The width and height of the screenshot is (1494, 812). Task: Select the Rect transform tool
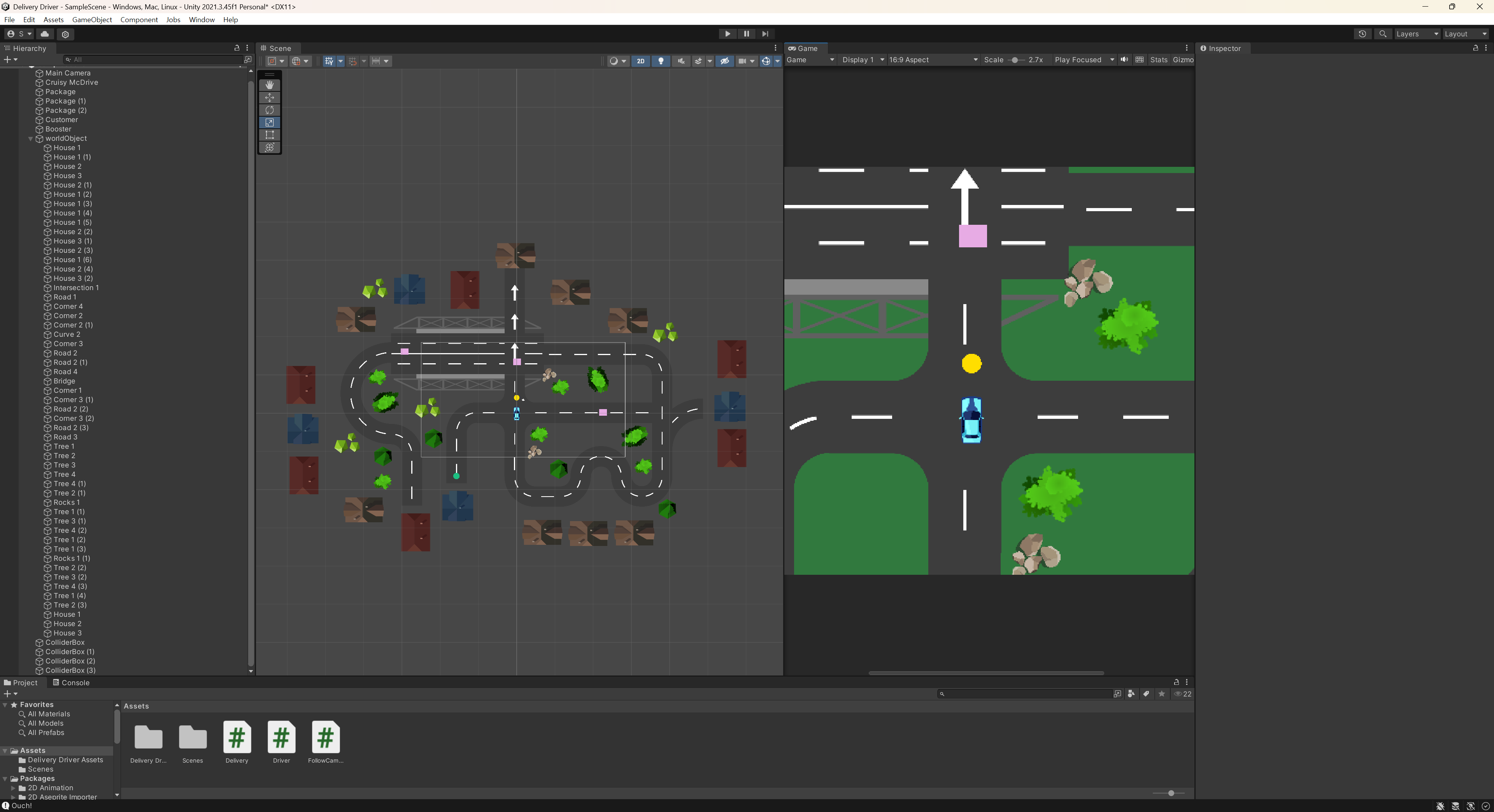[x=269, y=135]
